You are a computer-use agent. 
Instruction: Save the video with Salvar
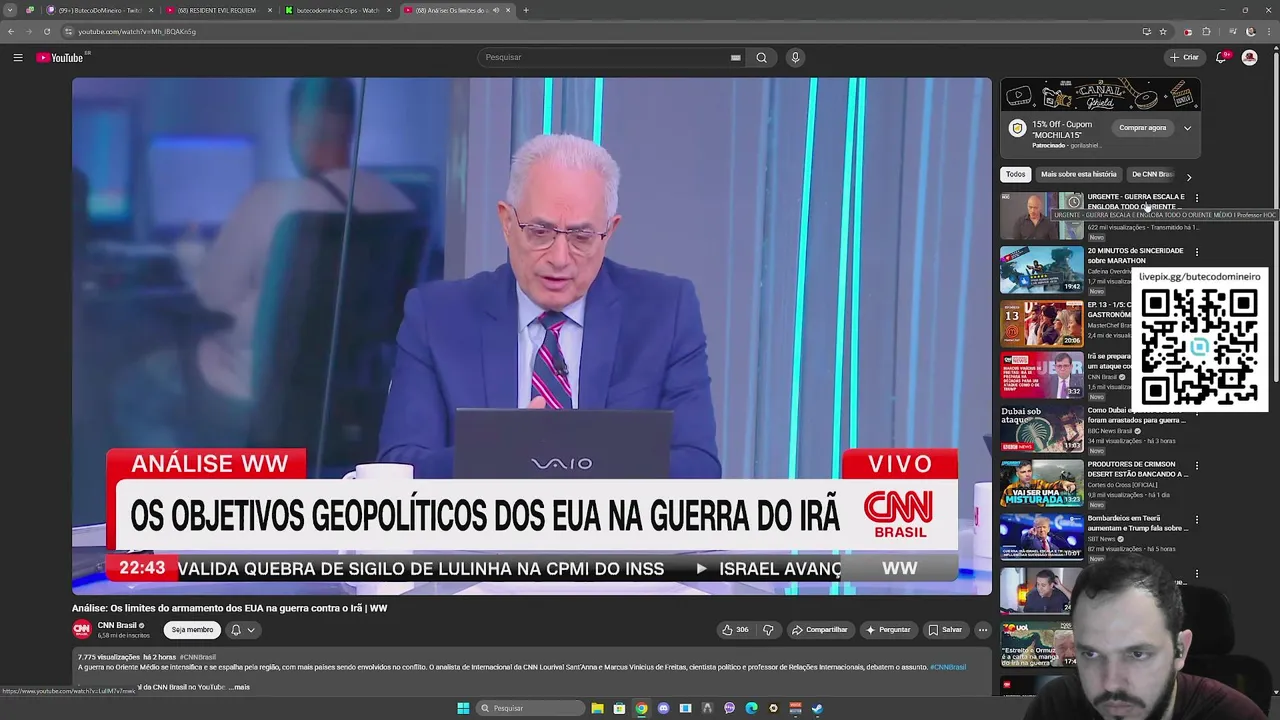point(945,630)
